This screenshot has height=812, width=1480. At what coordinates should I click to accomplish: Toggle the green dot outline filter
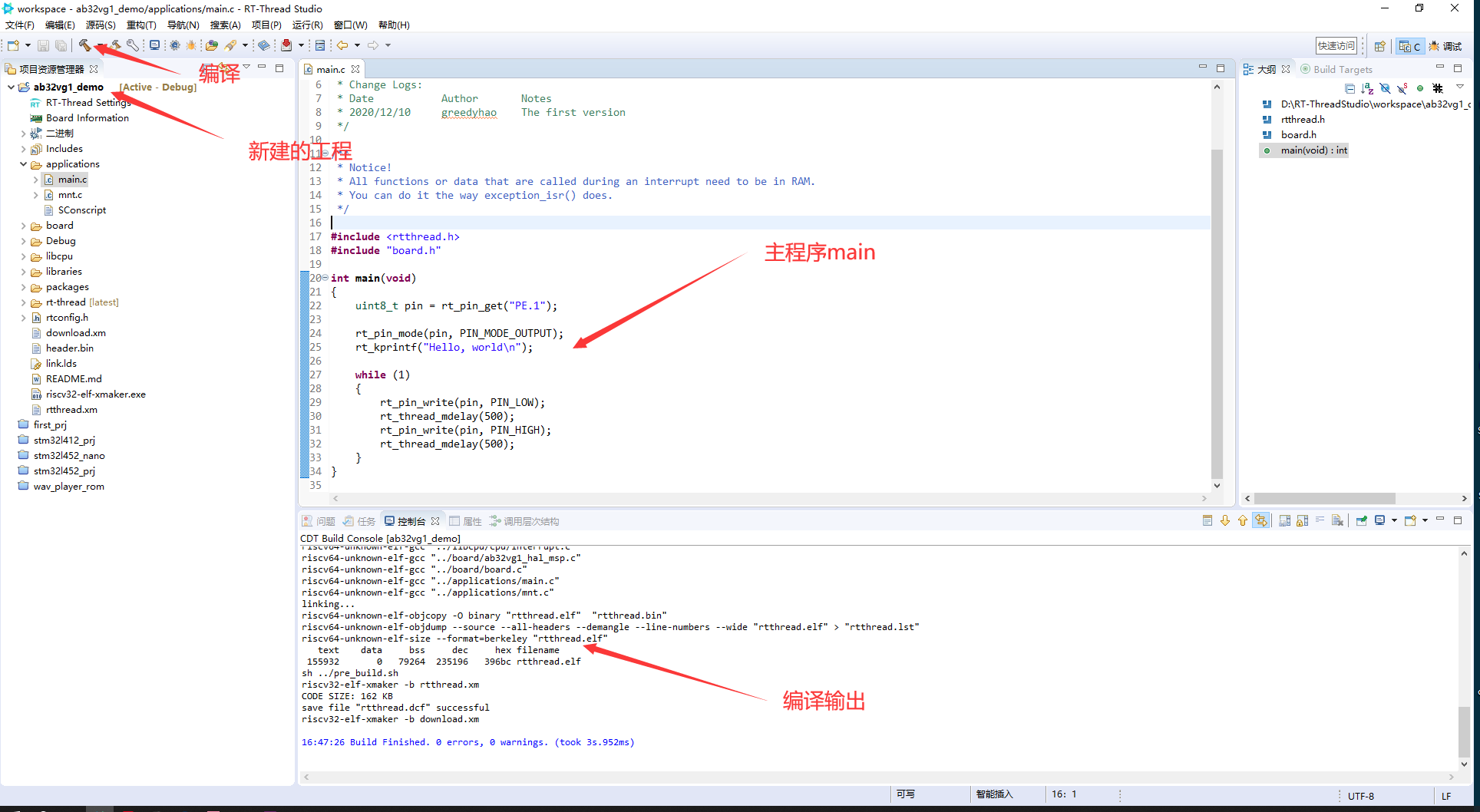[1420, 88]
